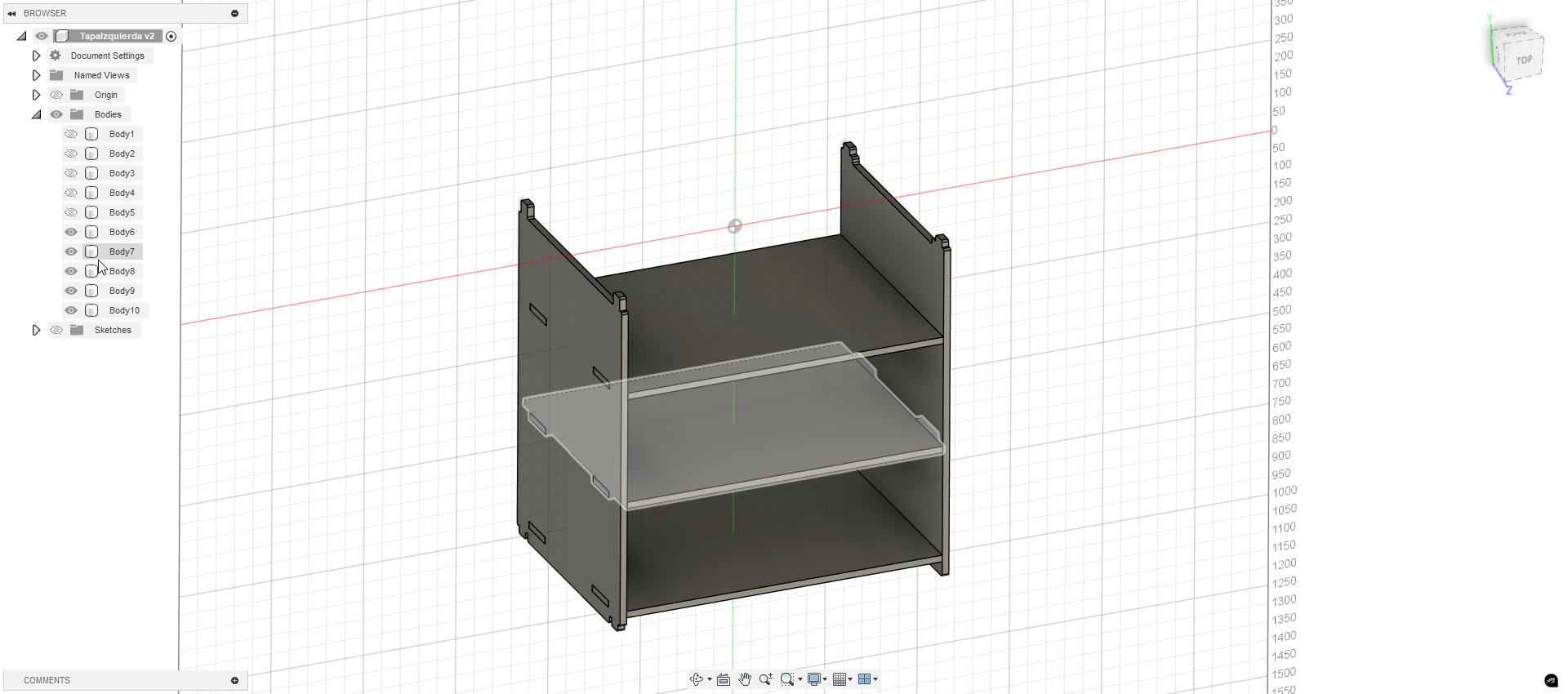This screenshot has height=694, width=1568.
Task: Show the hidden Origin folder
Action: [56, 95]
